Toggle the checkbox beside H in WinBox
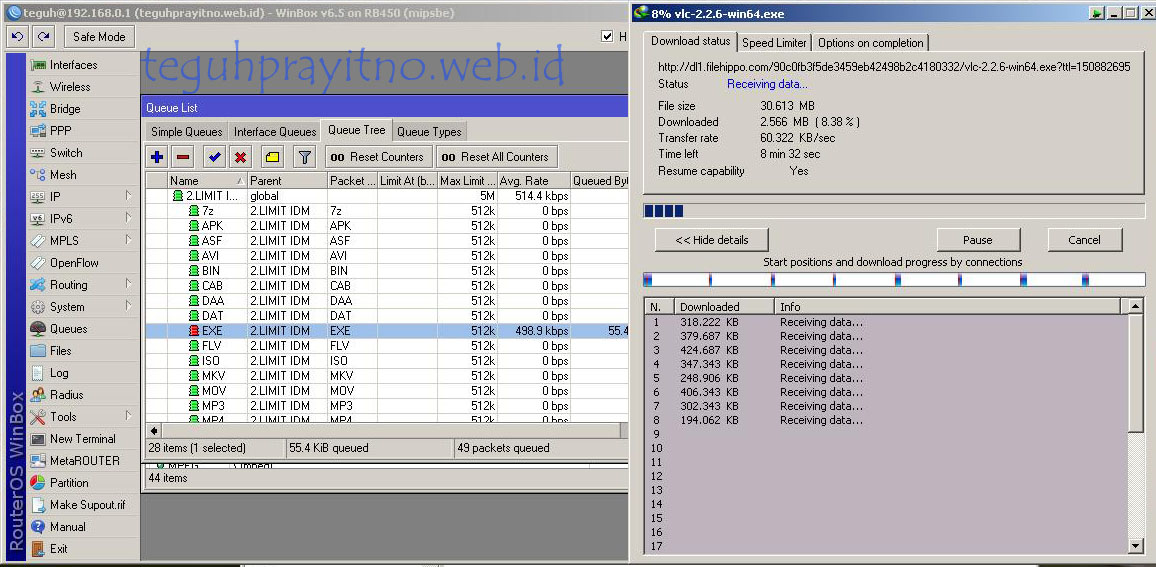1156x567 pixels. tap(607, 36)
